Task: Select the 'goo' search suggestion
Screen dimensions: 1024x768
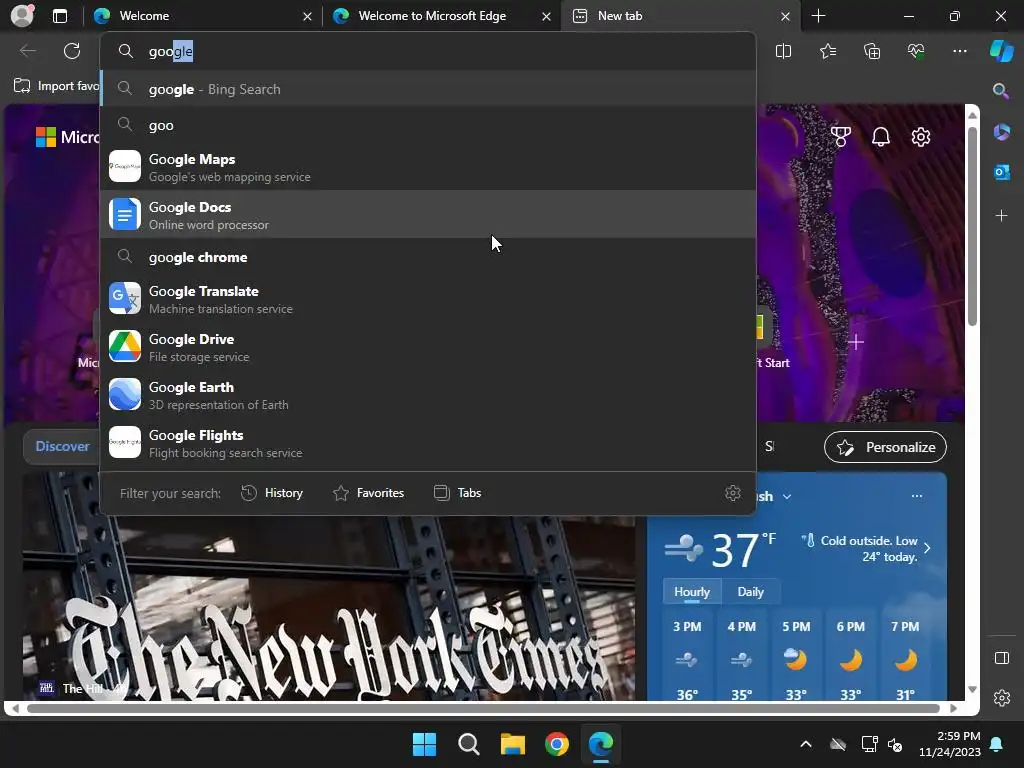Action: coord(428,125)
